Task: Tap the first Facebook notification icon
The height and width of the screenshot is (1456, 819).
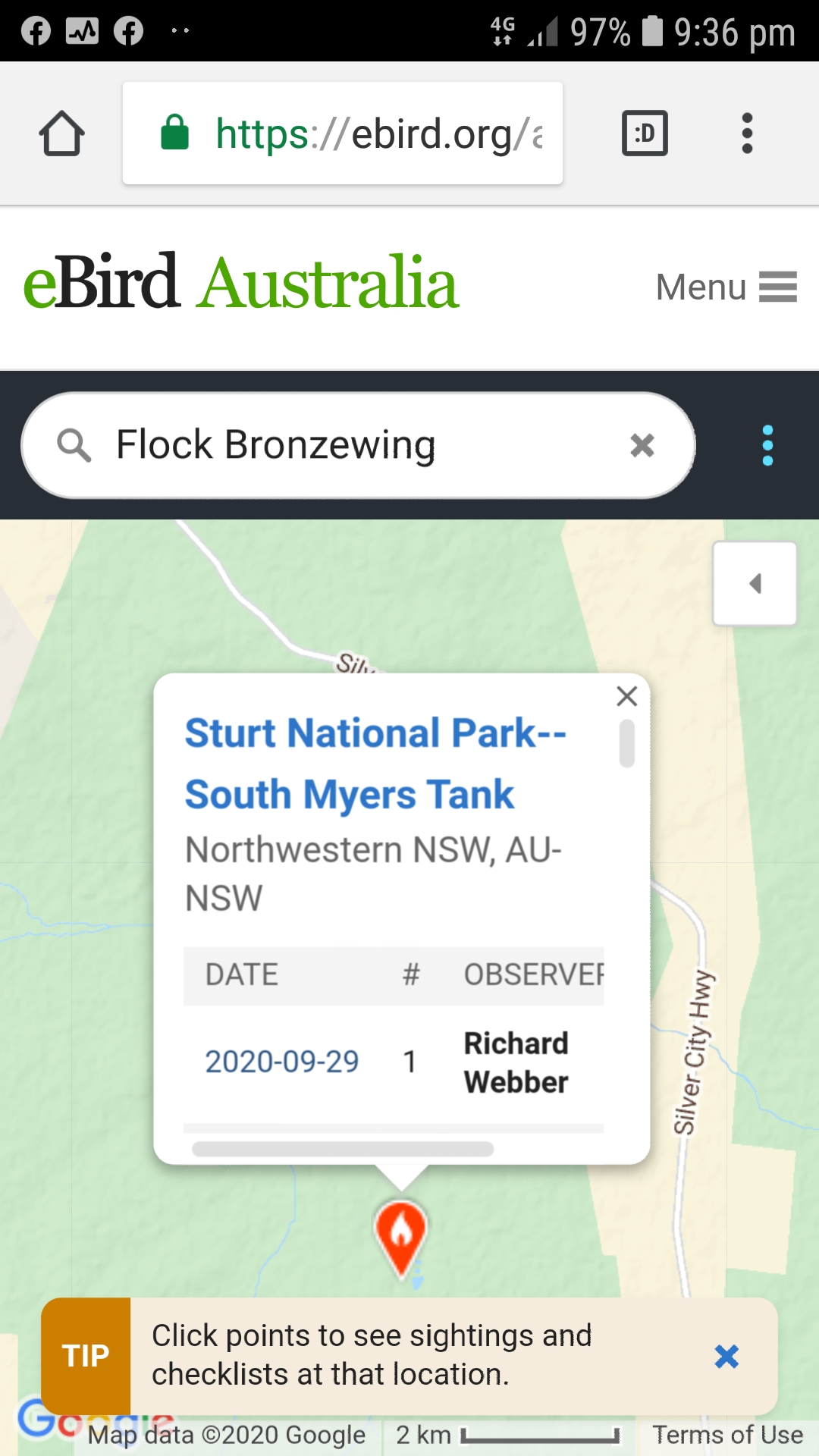Action: click(36, 30)
